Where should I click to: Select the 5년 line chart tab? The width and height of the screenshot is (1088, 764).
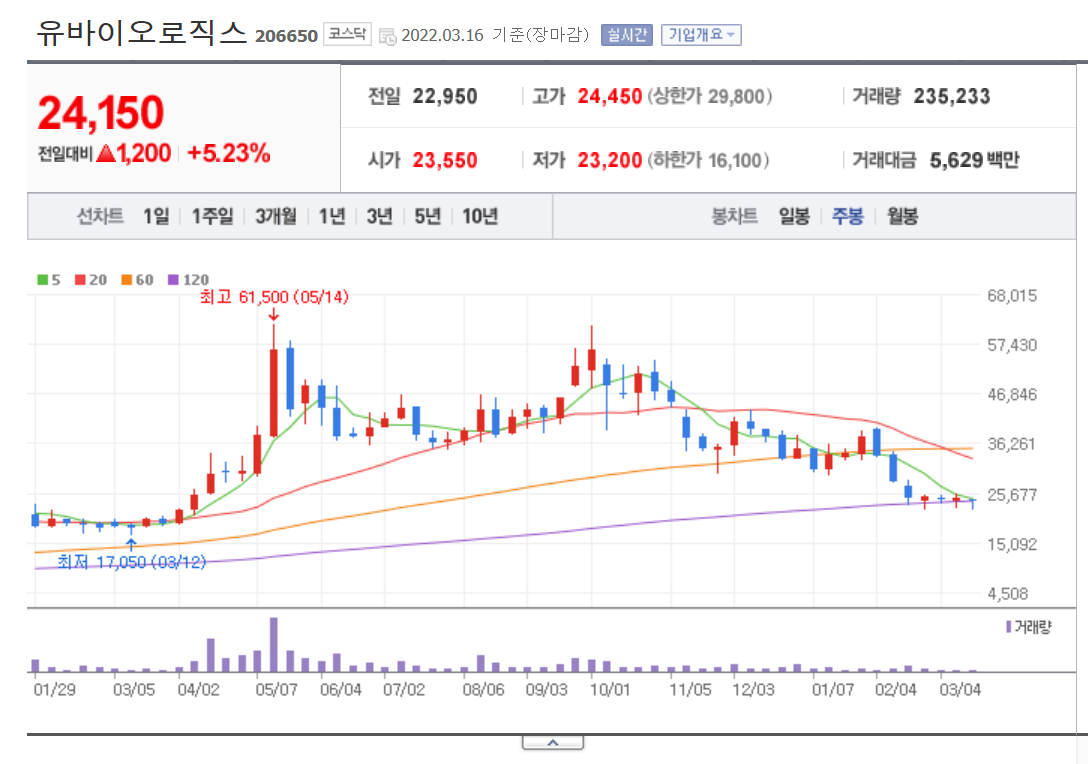click(427, 217)
